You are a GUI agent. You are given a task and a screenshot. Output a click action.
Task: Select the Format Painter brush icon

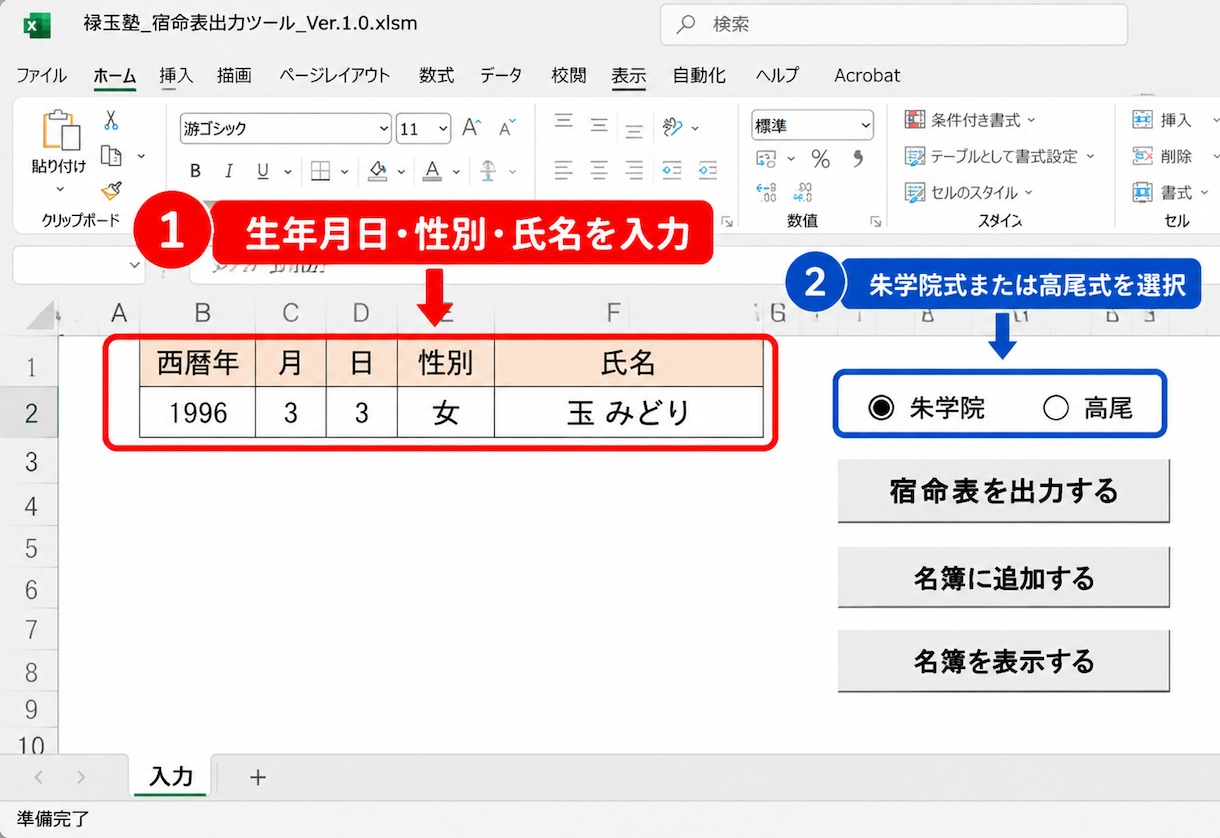pyautogui.click(x=111, y=190)
